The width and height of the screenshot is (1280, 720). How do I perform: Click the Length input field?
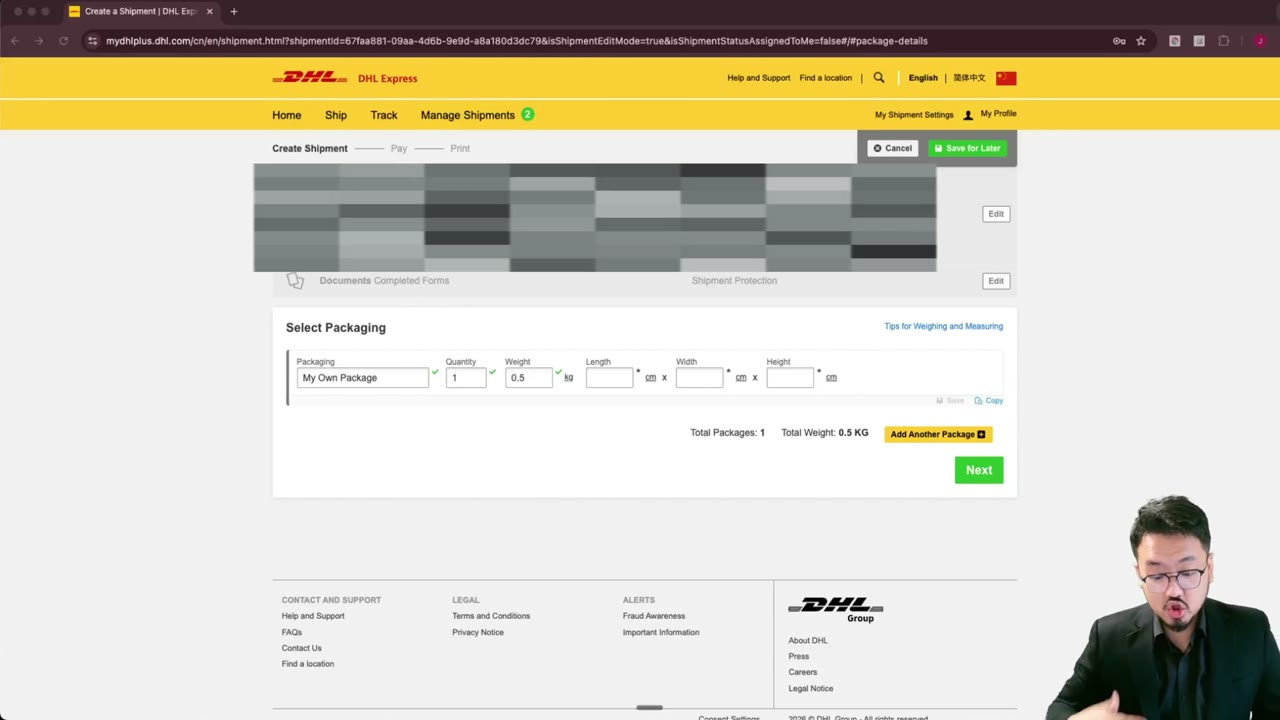tap(610, 378)
